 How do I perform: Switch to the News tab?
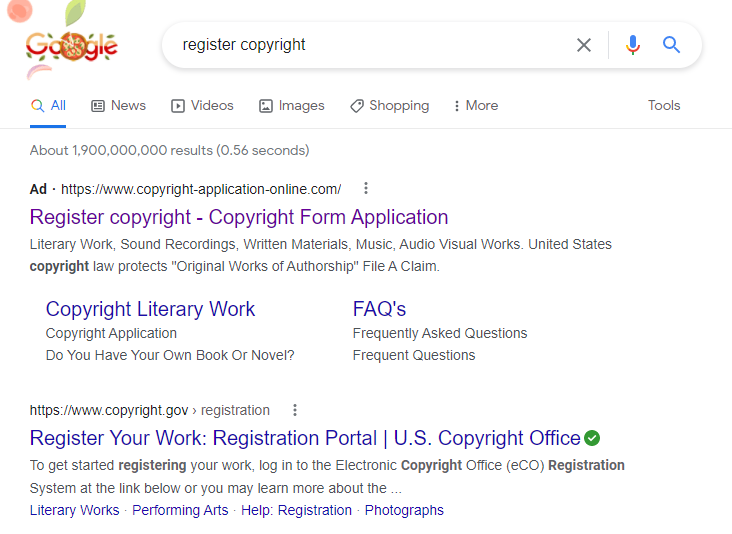tap(118, 106)
